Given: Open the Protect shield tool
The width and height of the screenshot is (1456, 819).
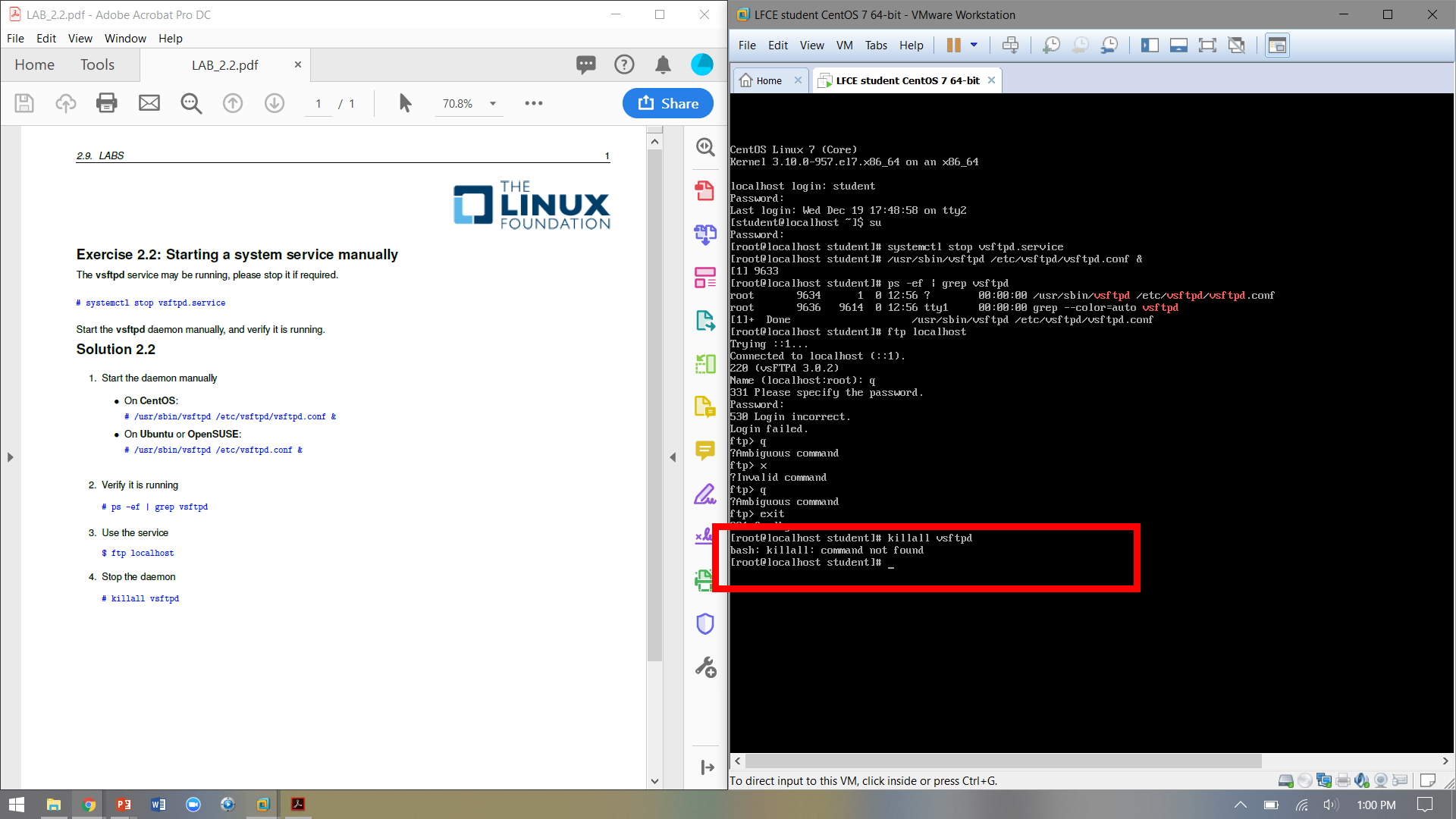Looking at the screenshot, I should click(x=705, y=623).
